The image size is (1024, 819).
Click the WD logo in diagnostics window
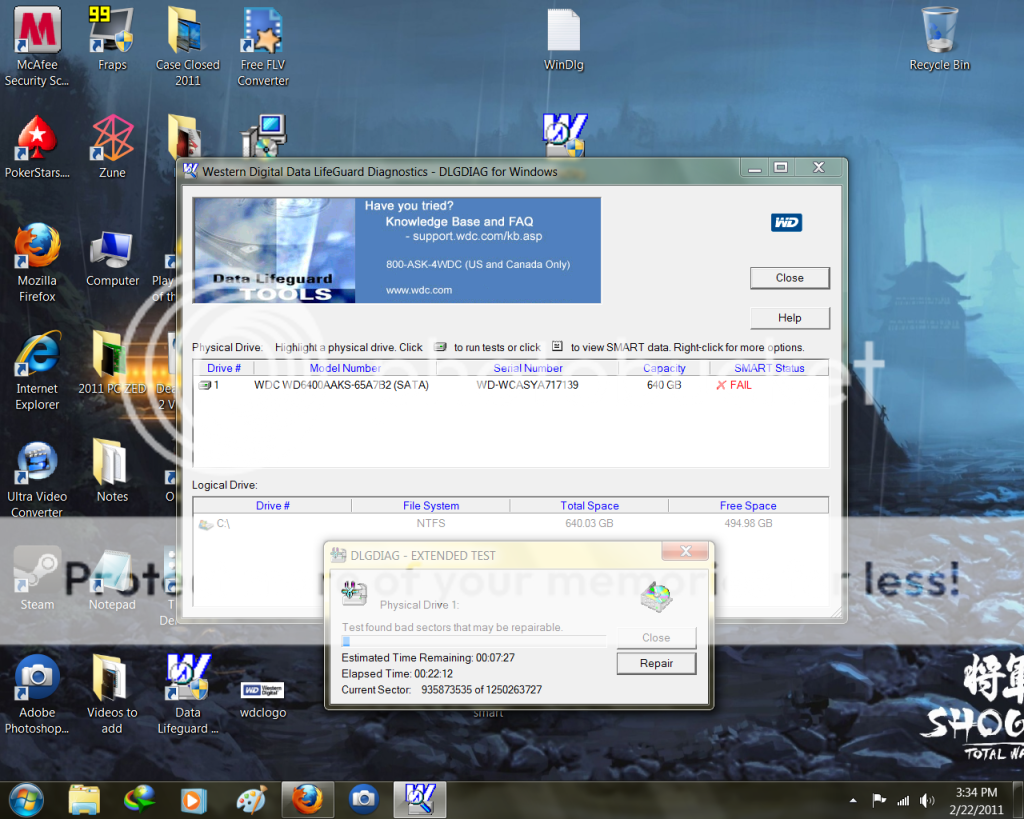click(786, 223)
